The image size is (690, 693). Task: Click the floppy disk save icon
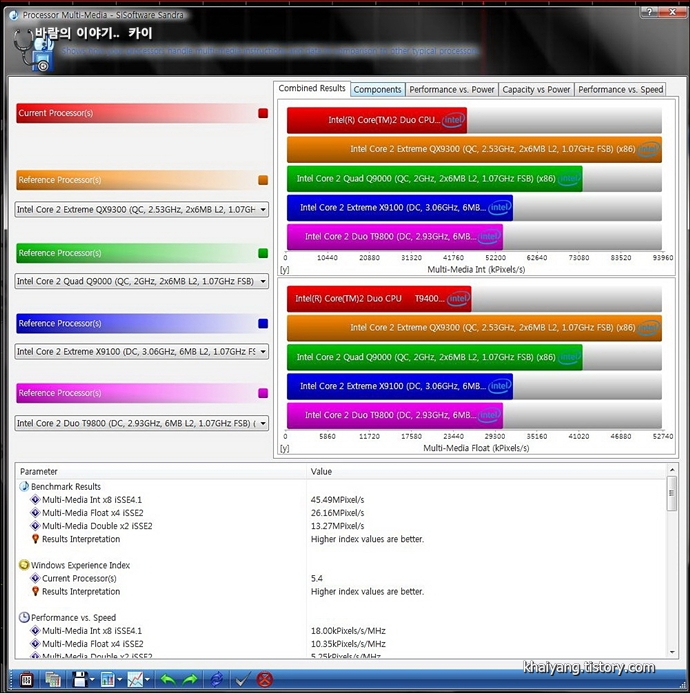click(x=80, y=679)
